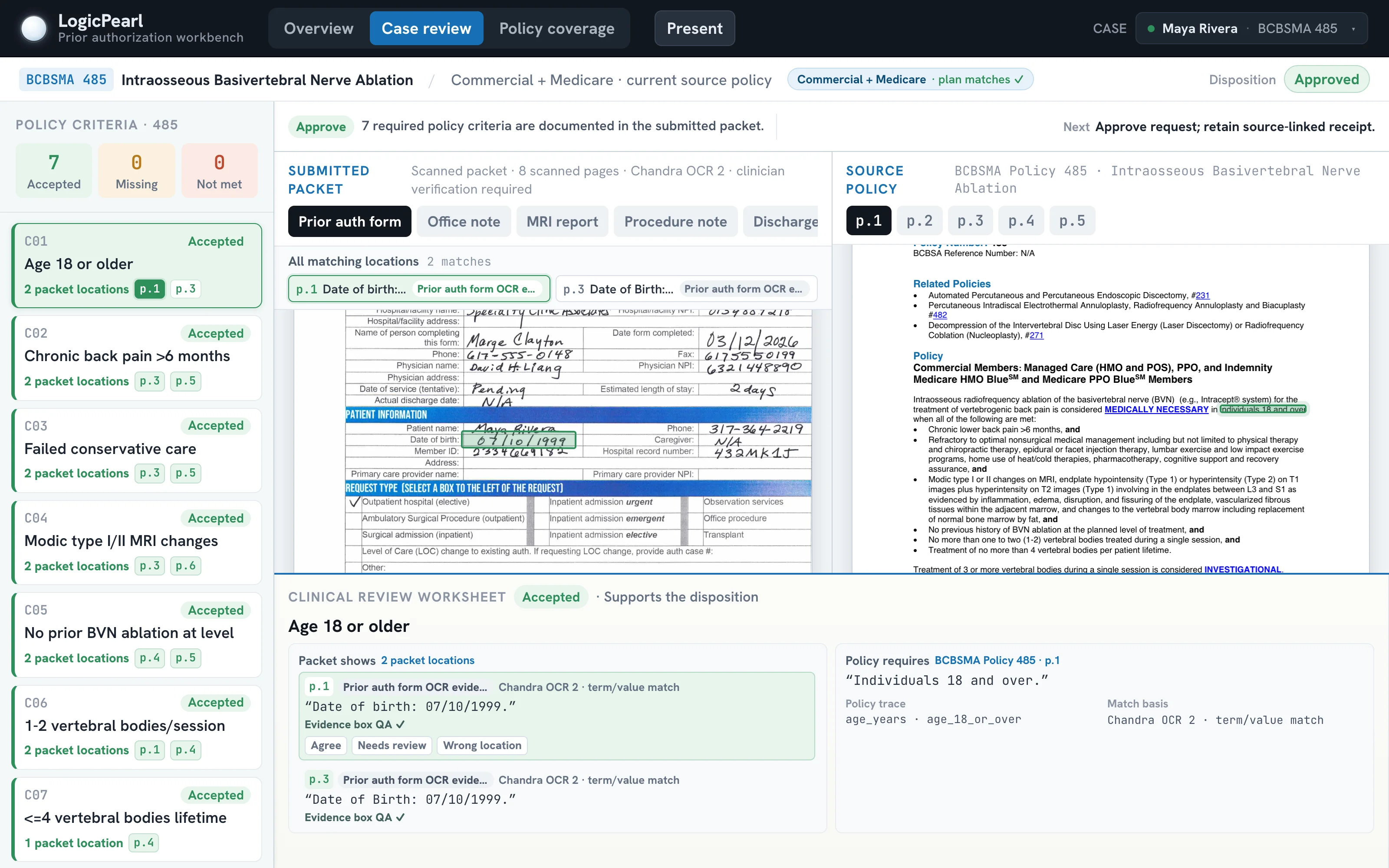1389x868 pixels.
Task: Go to source policy page p.4
Action: tap(1021, 221)
